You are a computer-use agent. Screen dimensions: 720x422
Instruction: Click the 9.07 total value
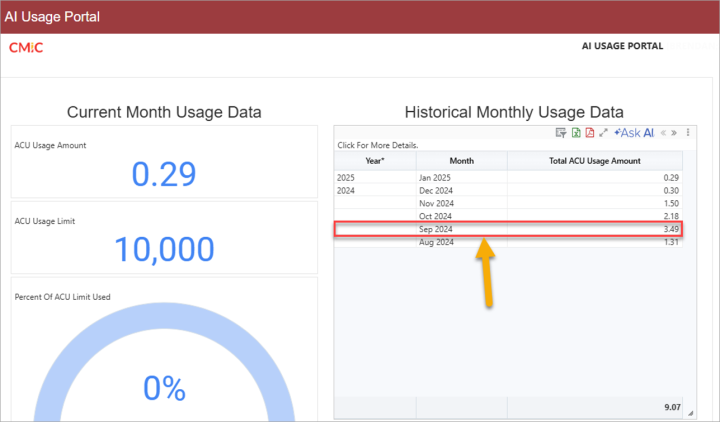click(672, 407)
